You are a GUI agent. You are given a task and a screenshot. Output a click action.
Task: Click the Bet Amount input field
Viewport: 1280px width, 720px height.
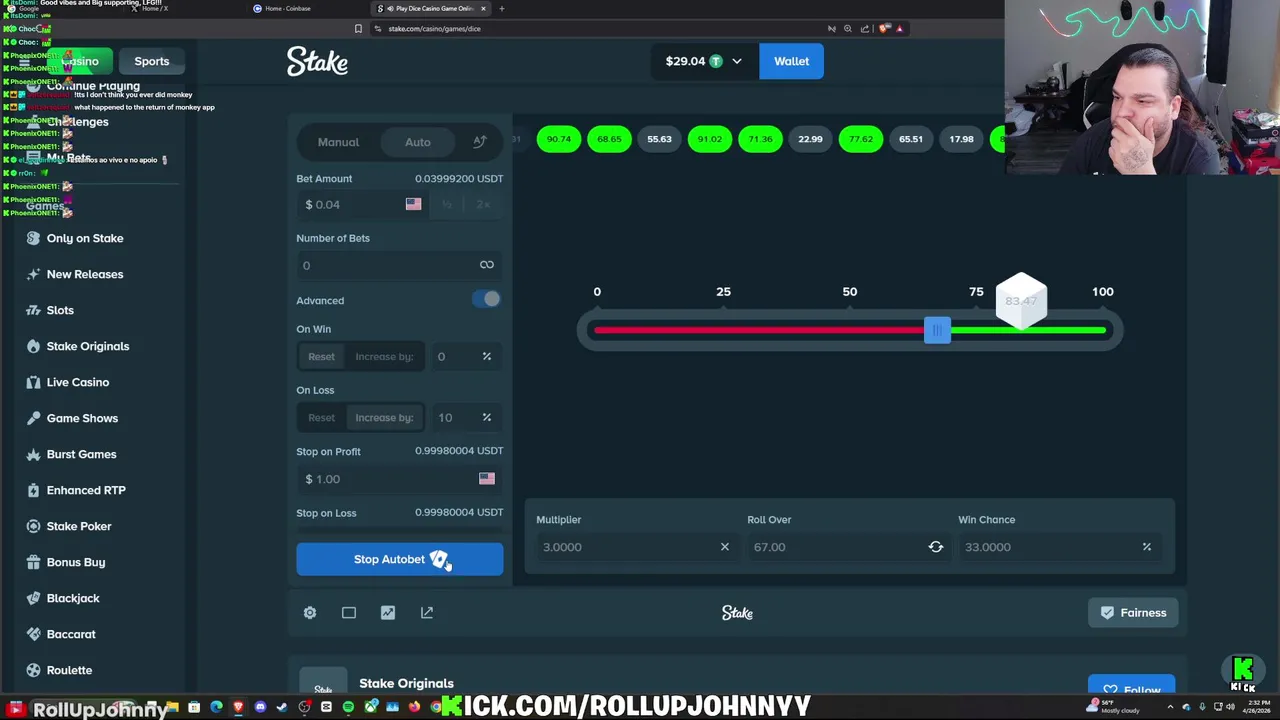(x=363, y=204)
